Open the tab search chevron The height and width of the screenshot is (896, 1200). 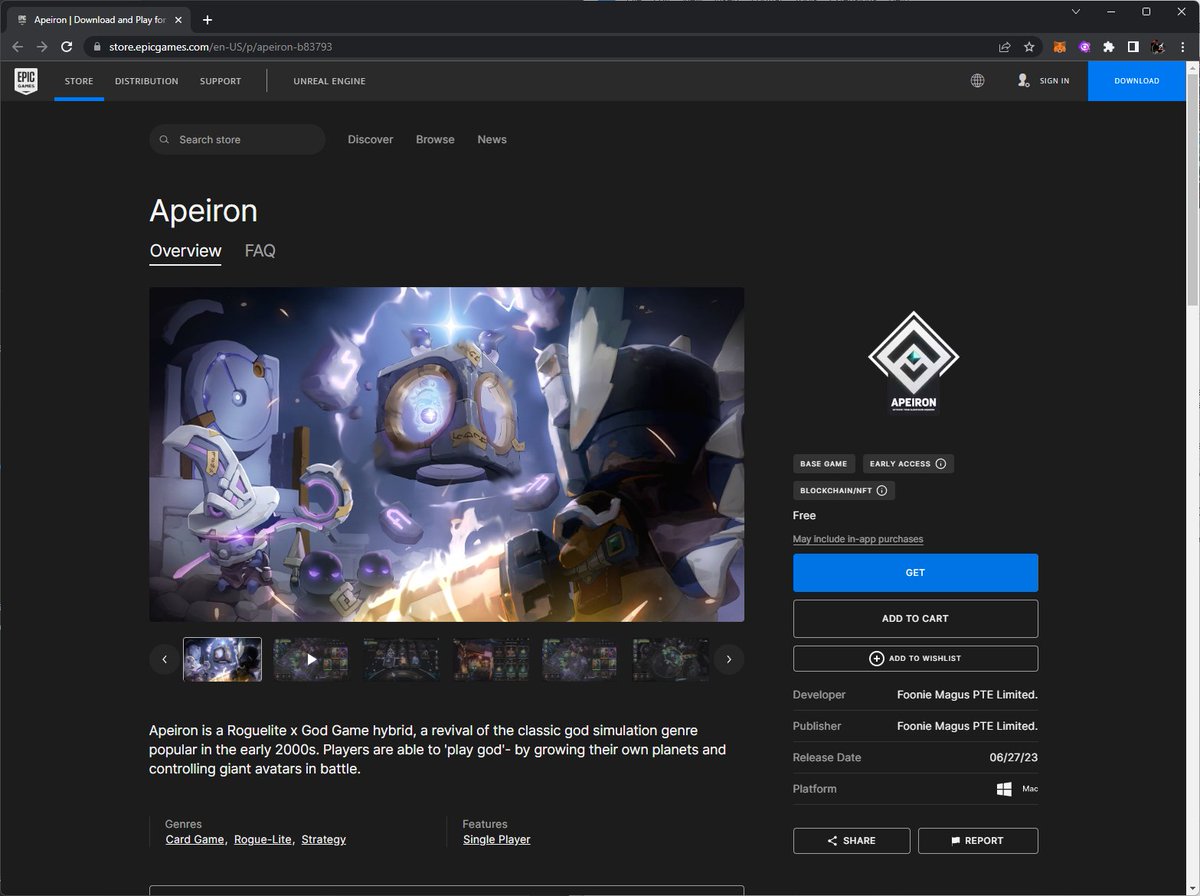pos(1075,12)
